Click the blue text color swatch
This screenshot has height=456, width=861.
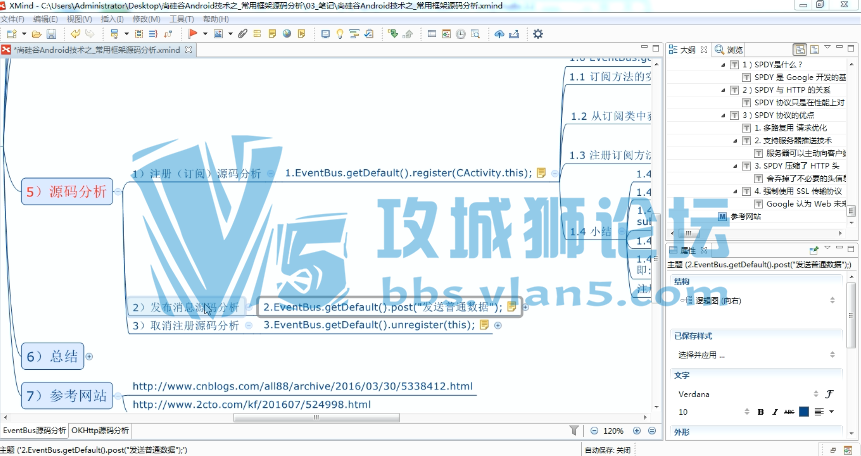(804, 411)
